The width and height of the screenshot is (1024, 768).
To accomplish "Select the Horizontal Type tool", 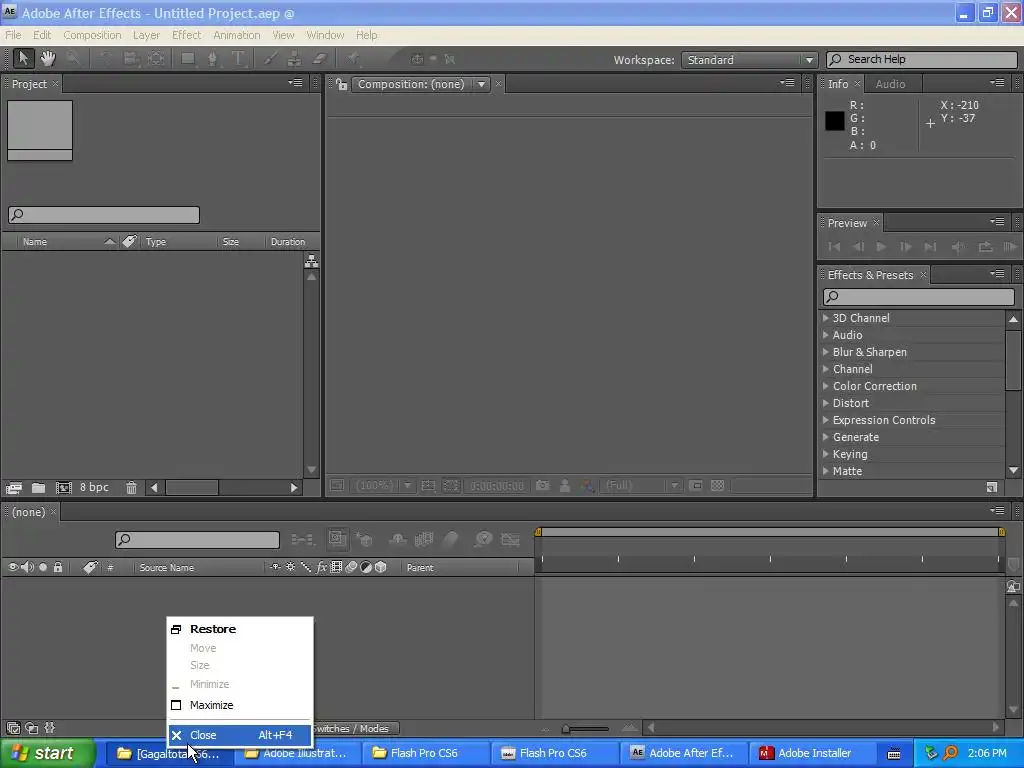I will pos(238,59).
